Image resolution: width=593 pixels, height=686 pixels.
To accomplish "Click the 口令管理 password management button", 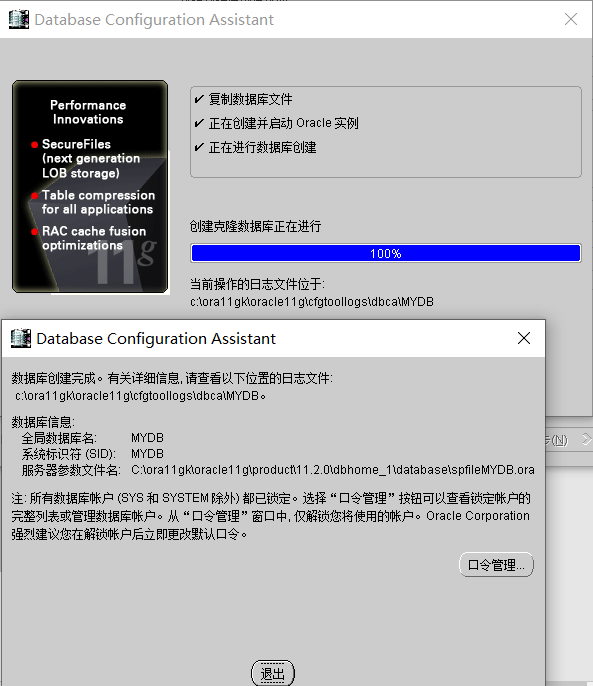I will (496, 565).
